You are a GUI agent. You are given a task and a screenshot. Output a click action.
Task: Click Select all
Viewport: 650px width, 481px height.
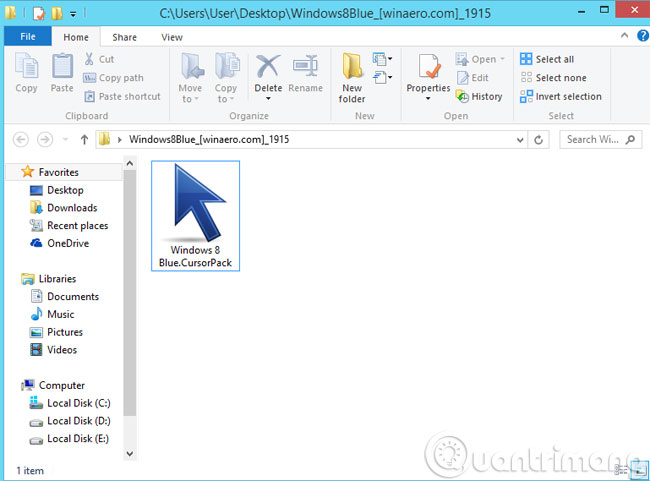point(547,59)
